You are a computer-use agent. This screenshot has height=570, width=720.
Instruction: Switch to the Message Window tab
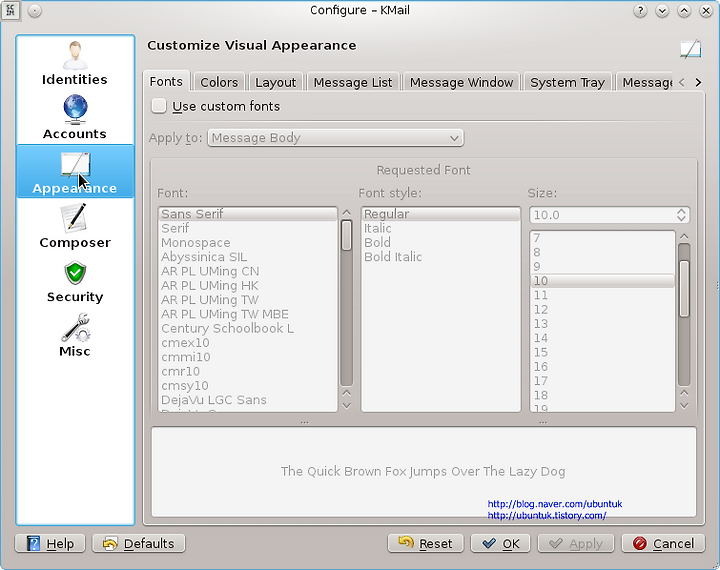tap(461, 82)
